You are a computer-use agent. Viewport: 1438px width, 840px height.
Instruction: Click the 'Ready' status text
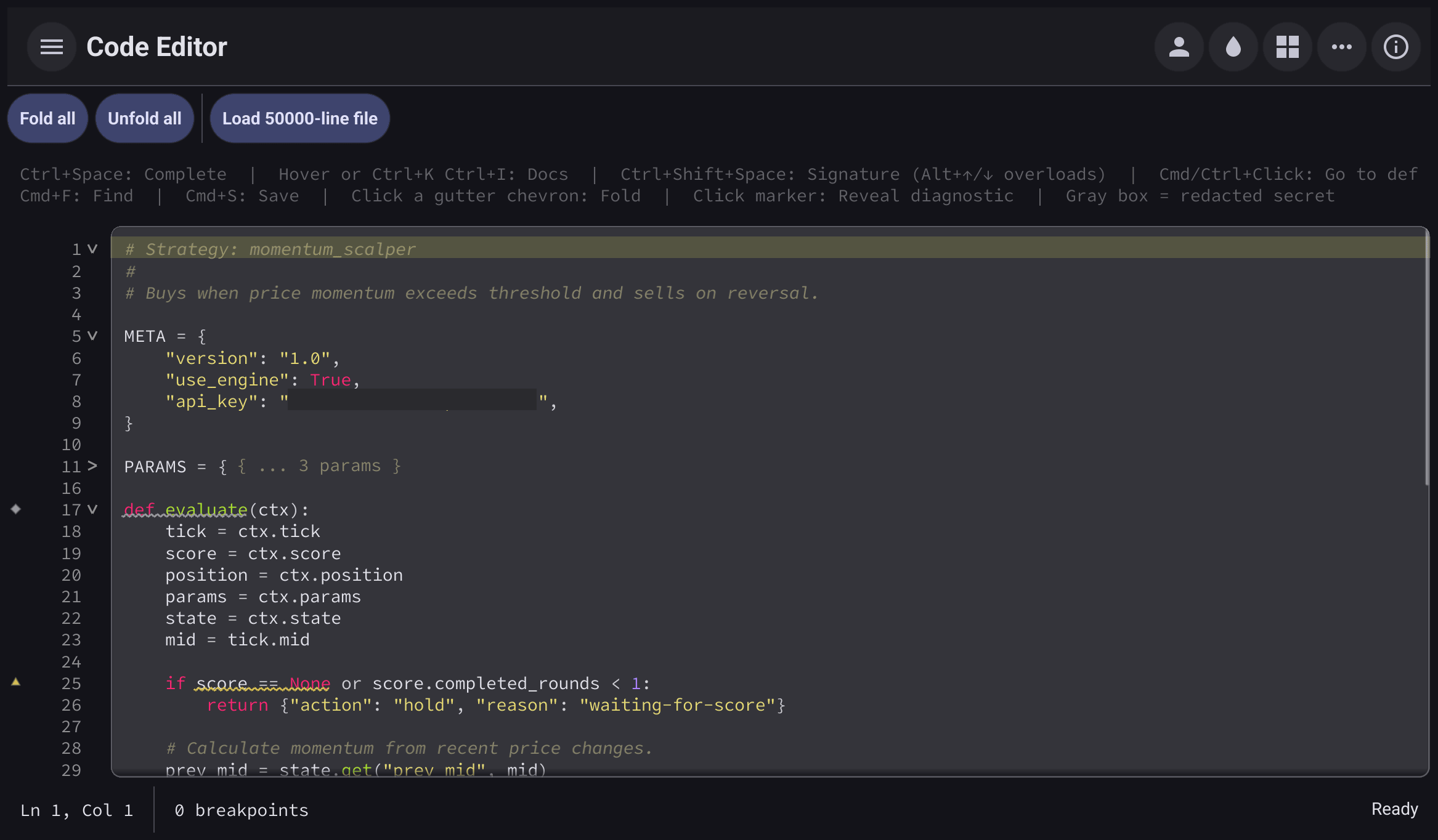(1395, 809)
